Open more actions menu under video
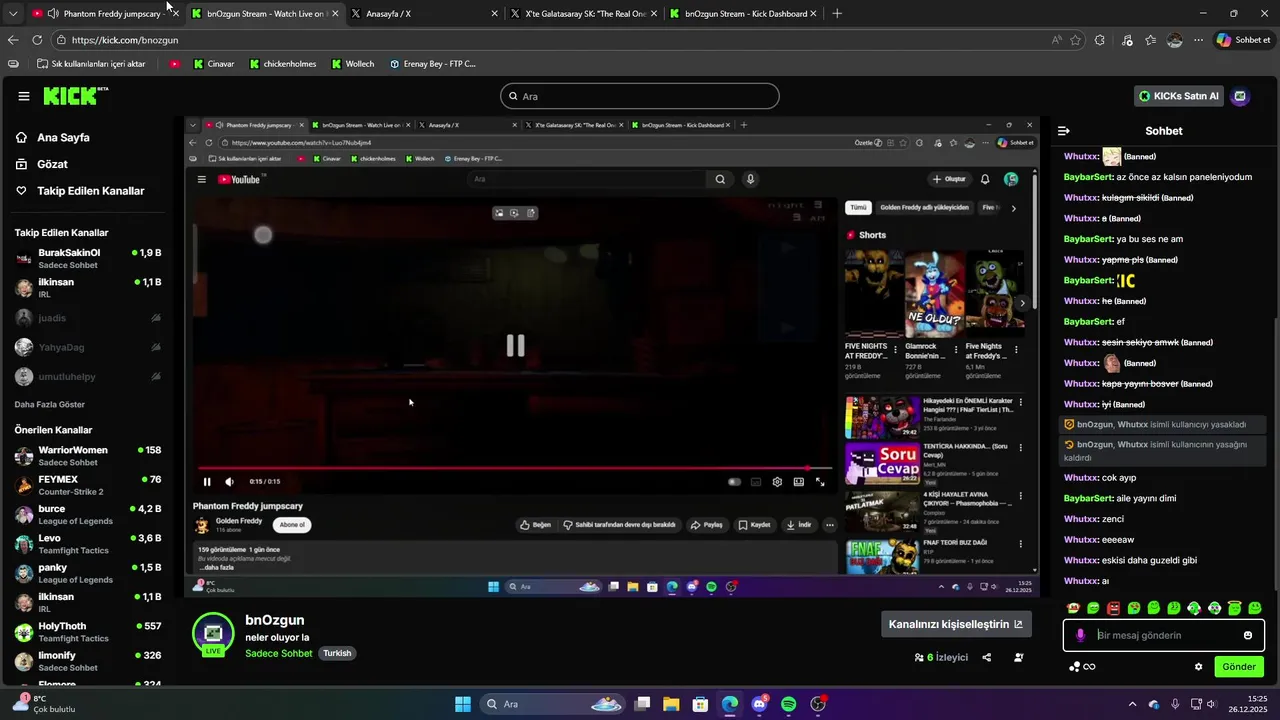This screenshot has width=1280, height=720. tap(829, 525)
